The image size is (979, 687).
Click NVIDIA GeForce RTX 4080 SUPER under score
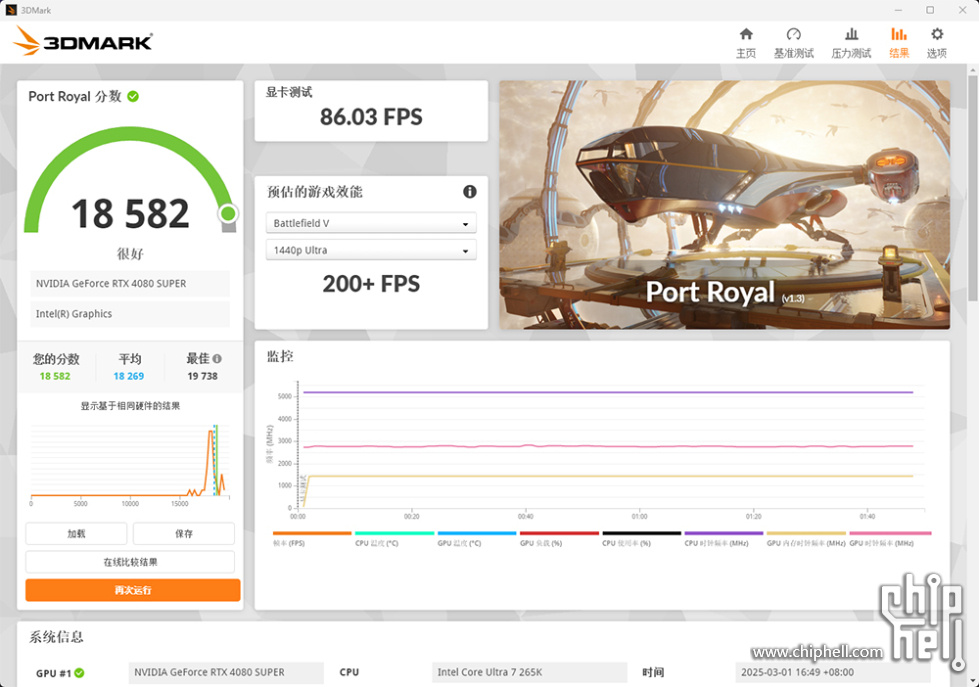click(130, 284)
